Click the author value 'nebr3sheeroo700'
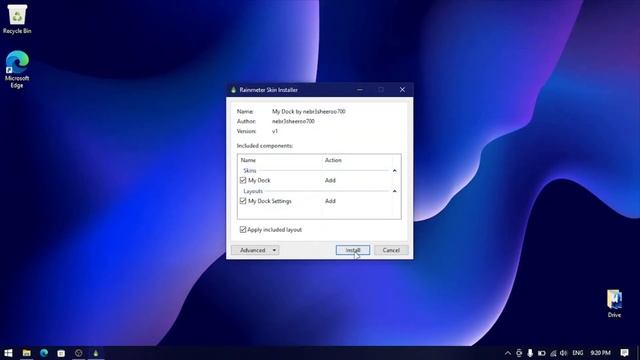This screenshot has height=360, width=640. [x=293, y=121]
